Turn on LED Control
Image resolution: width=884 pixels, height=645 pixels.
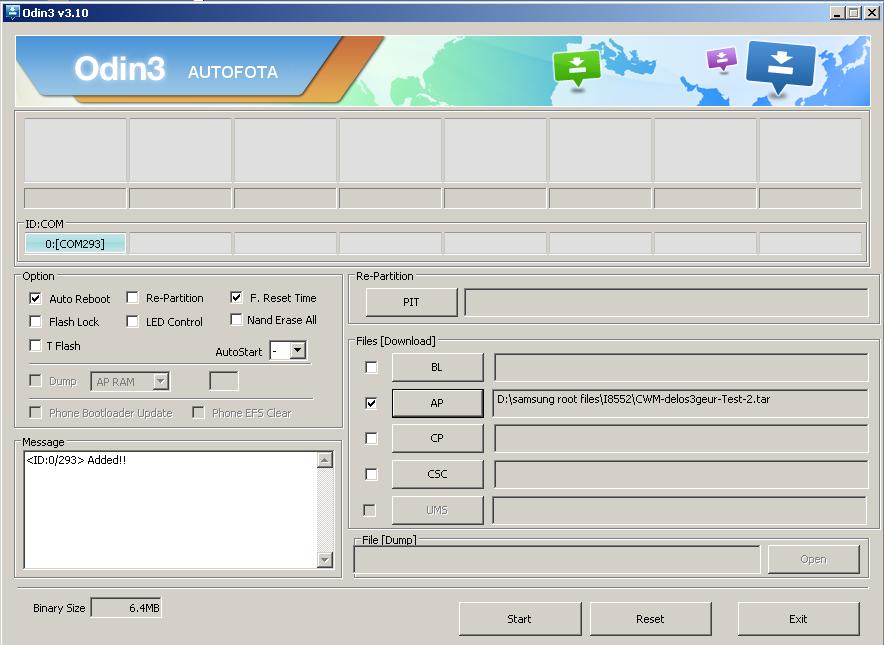132,321
